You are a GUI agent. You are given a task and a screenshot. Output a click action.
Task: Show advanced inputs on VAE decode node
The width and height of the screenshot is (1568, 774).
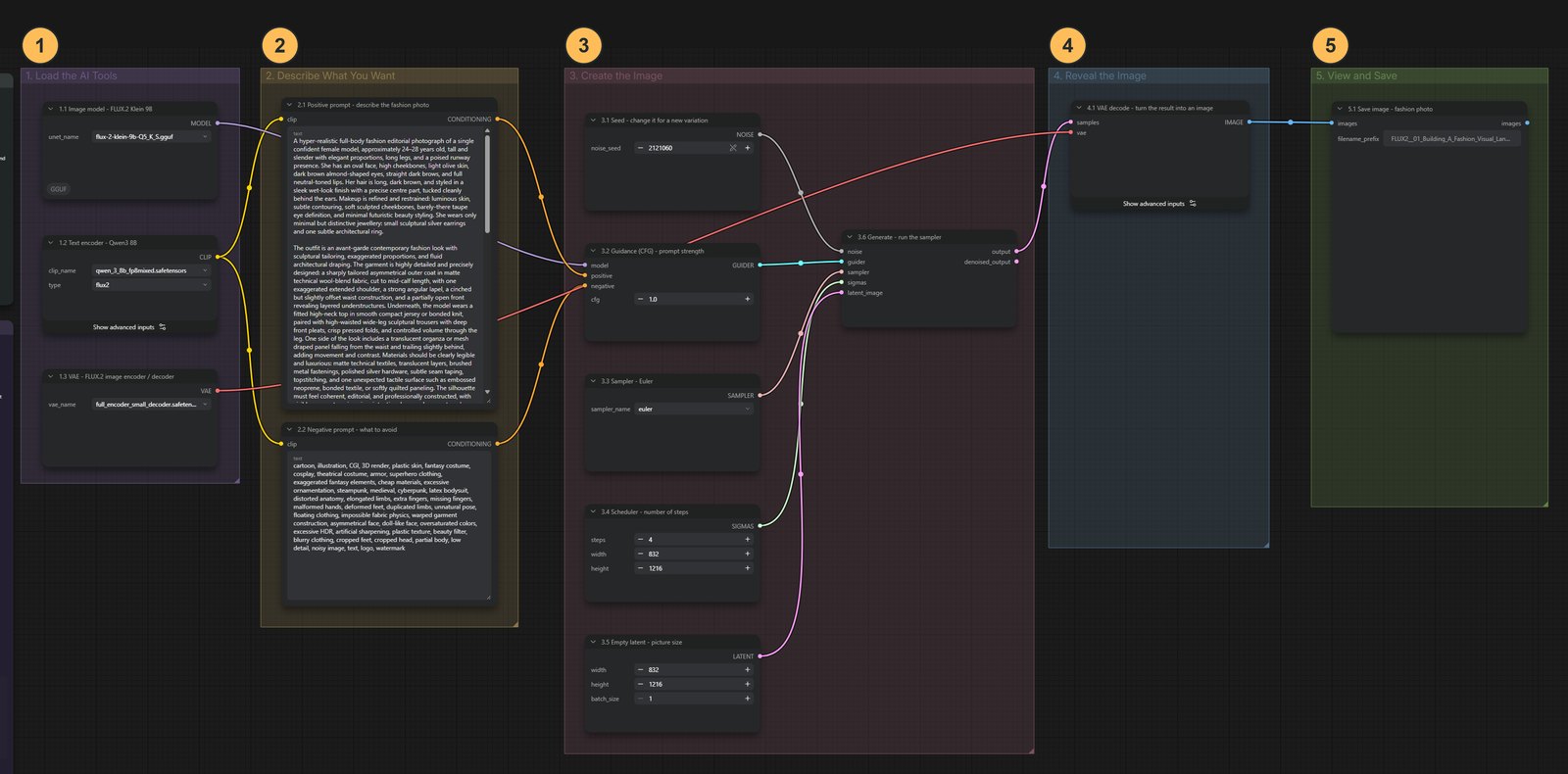click(1159, 204)
